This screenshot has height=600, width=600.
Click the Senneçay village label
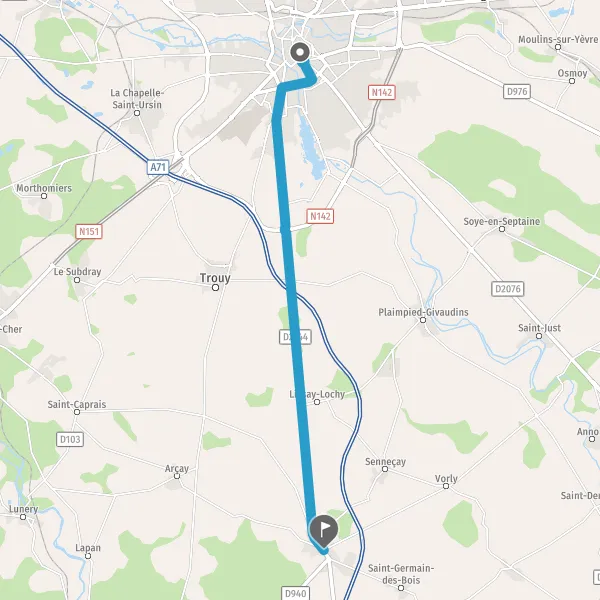click(x=385, y=462)
